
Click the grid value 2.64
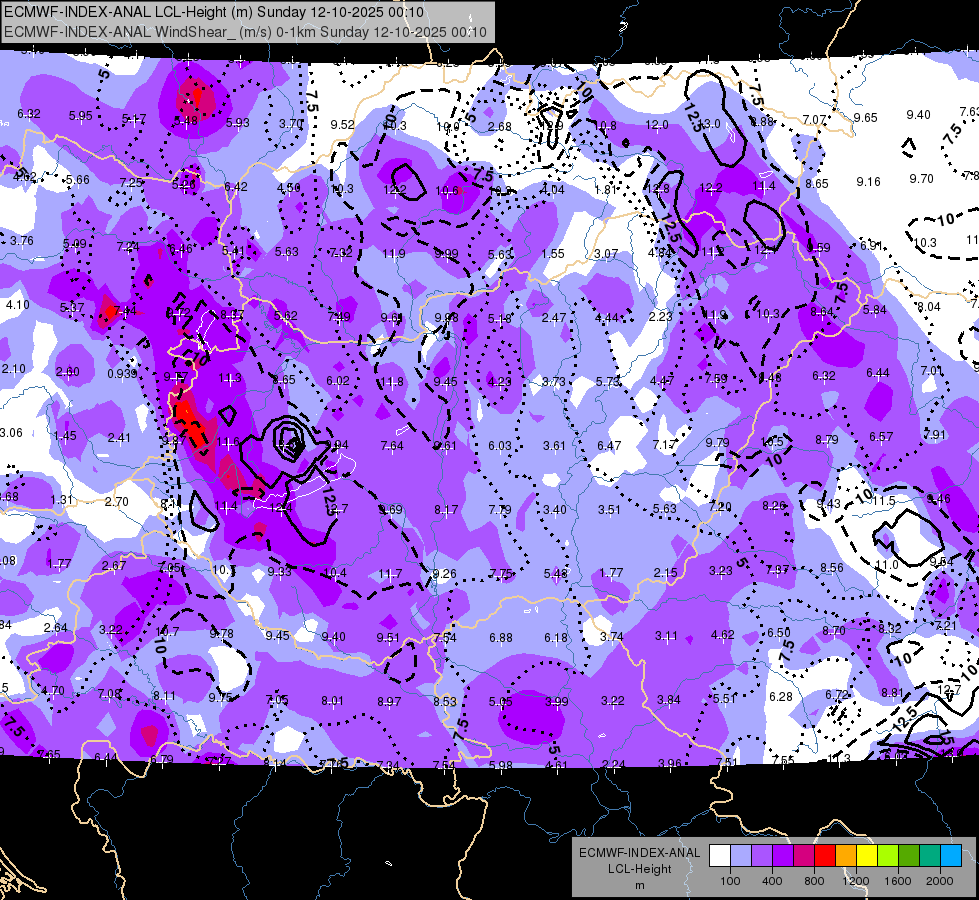pos(56,628)
